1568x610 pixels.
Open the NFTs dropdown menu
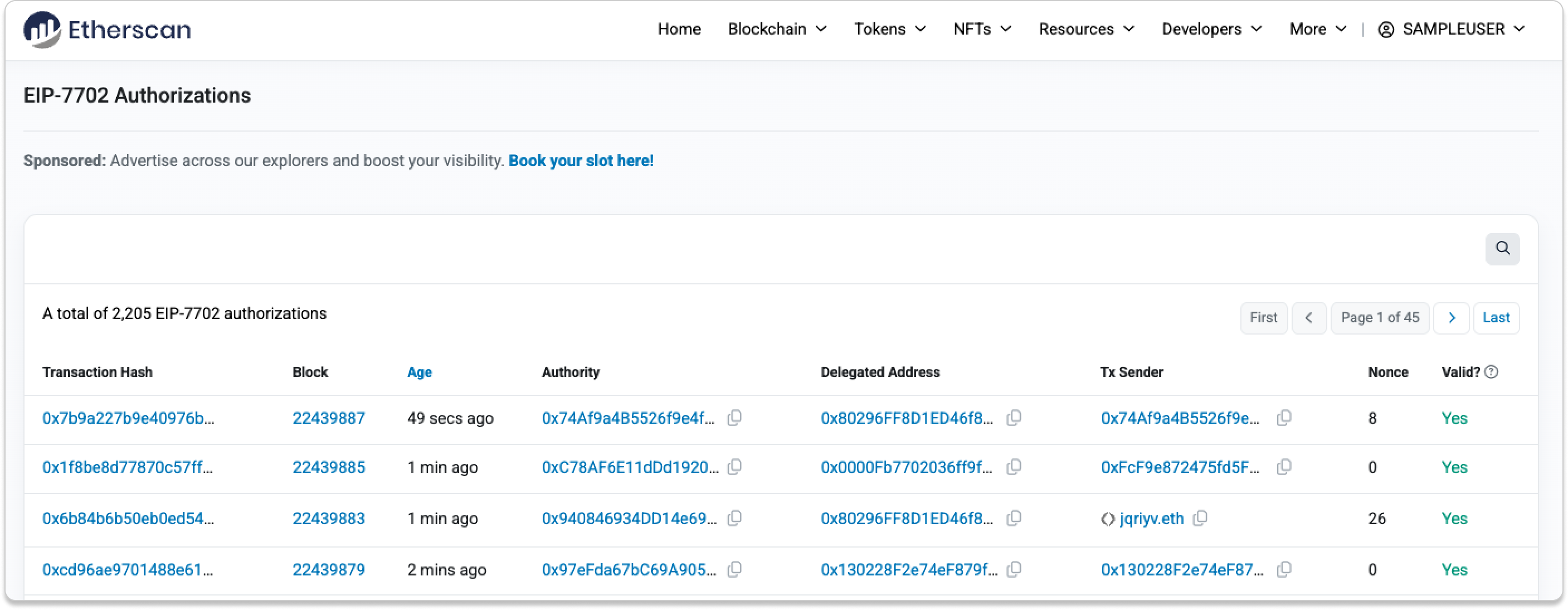(982, 29)
